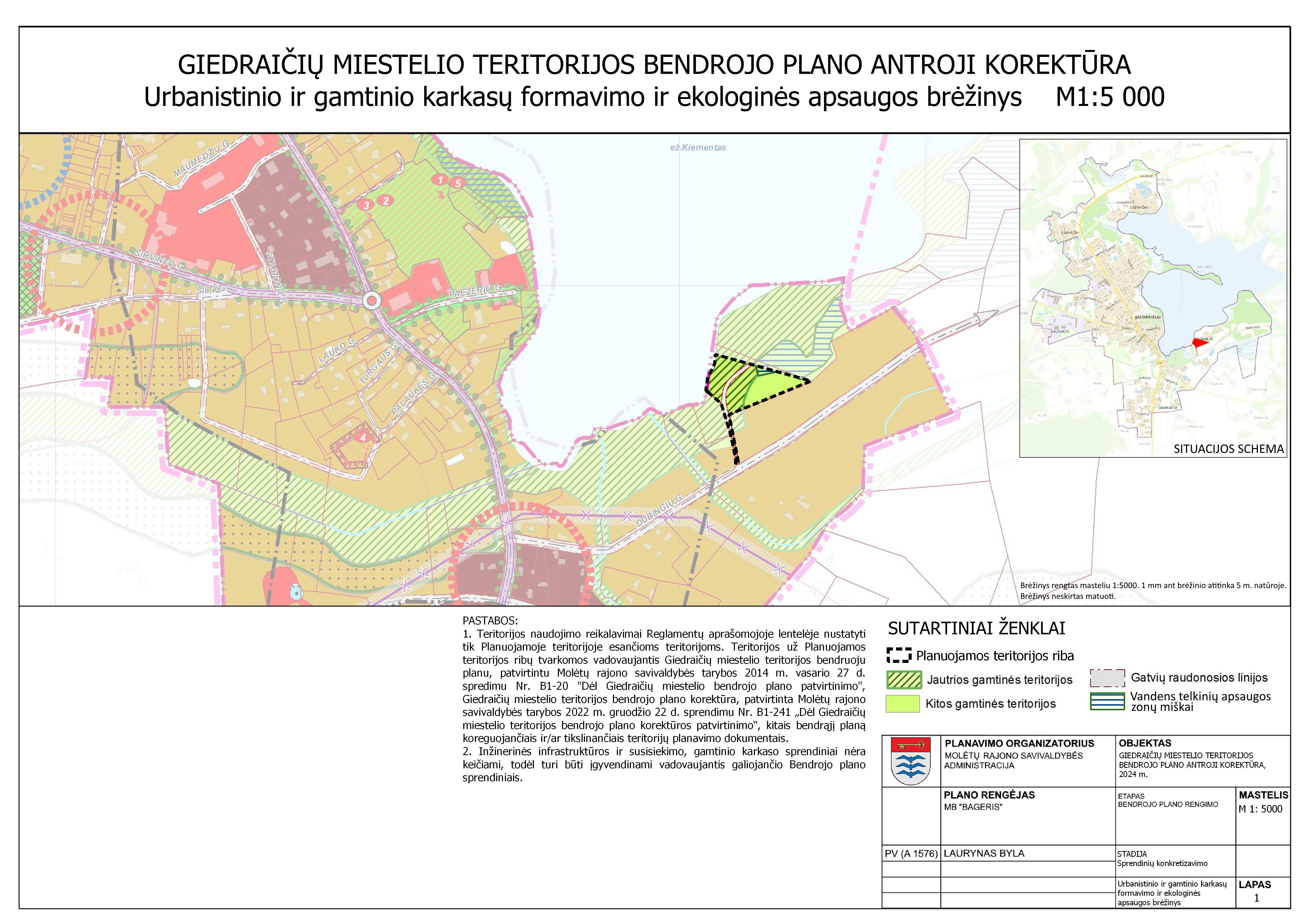
Task: Click the ŠILO G. street label
Action: 211,290
